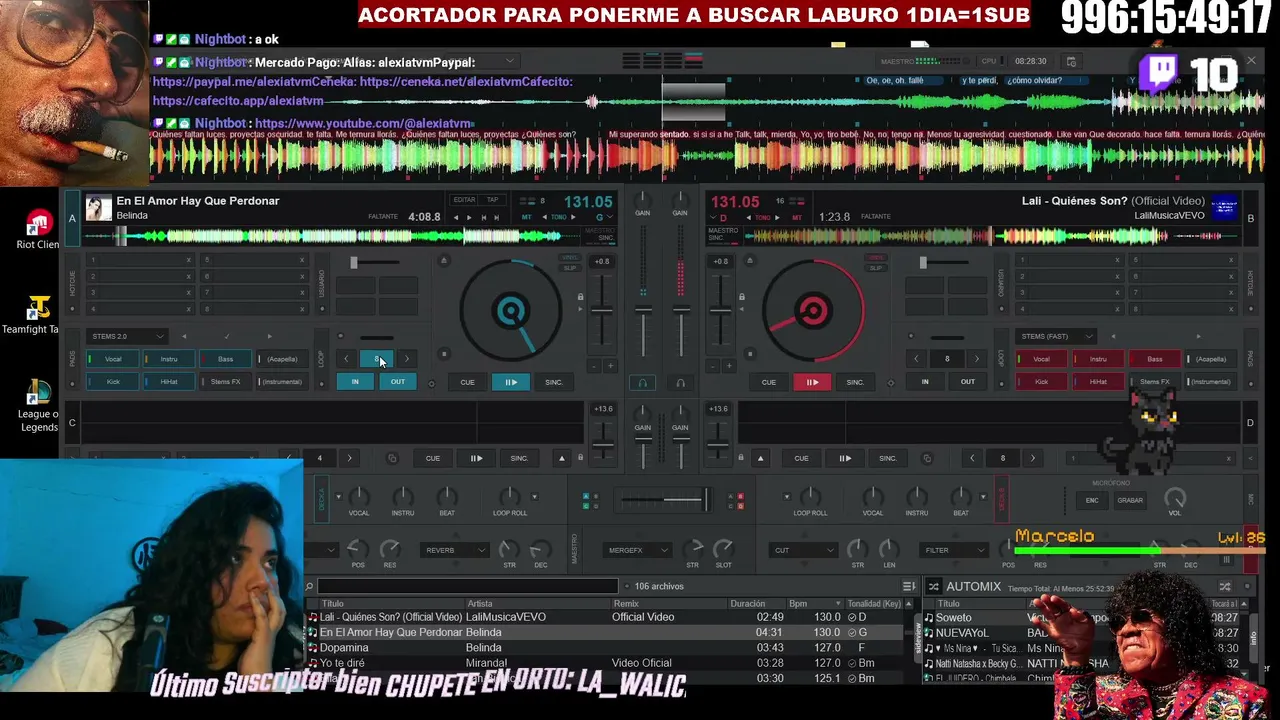Open deck B key D dropdown

719,217
